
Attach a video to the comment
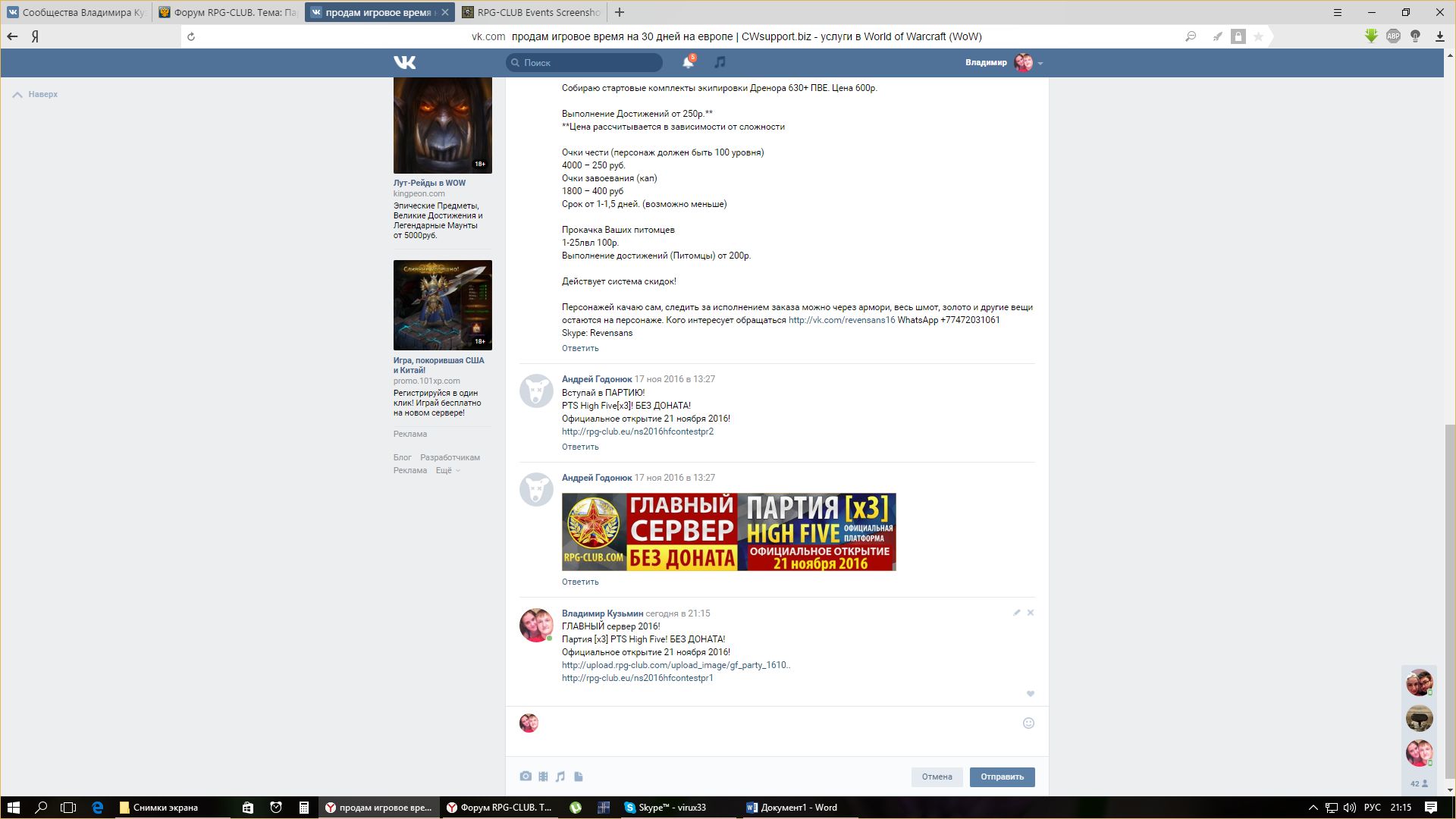click(543, 777)
